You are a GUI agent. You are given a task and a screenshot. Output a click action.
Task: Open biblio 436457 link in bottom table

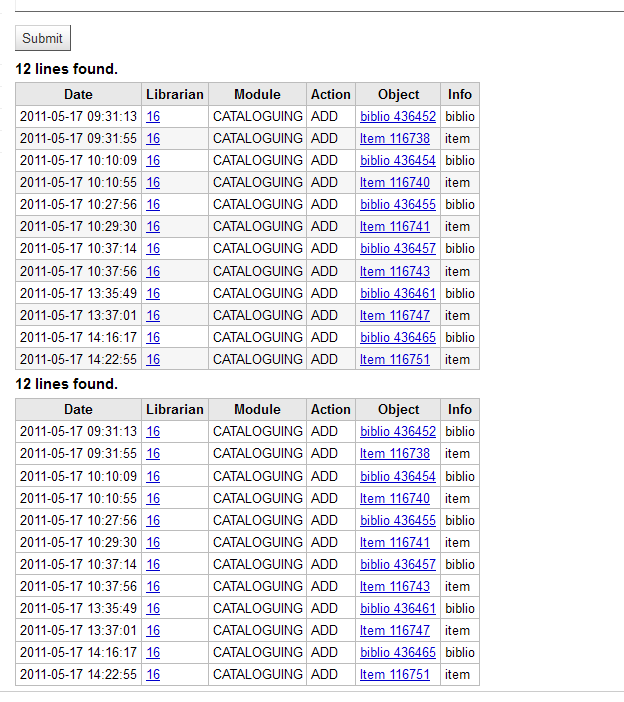pos(398,564)
